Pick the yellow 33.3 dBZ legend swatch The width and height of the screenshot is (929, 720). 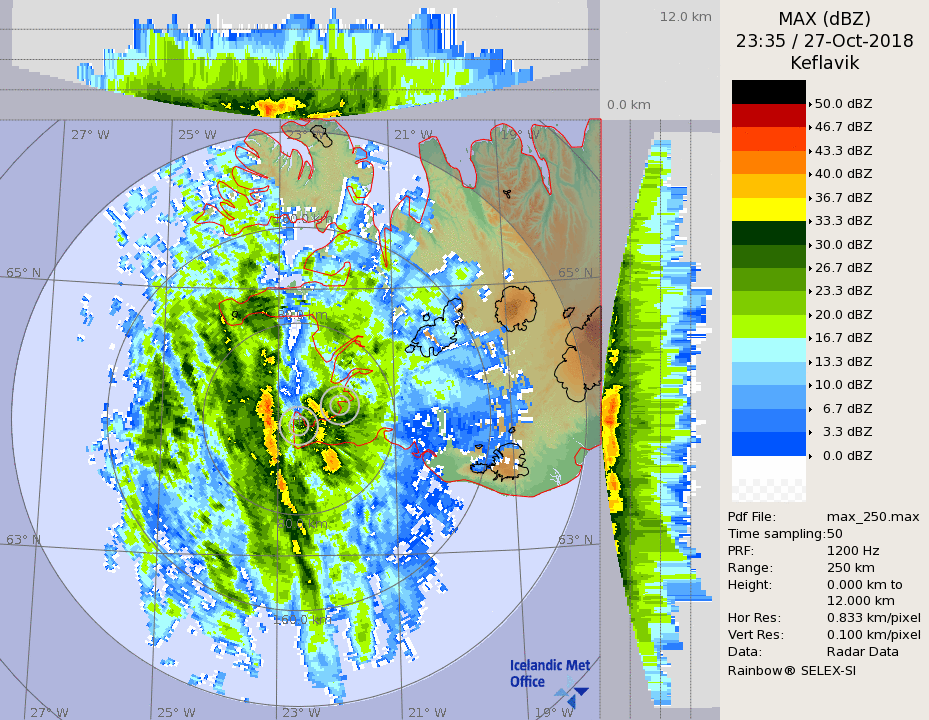(x=768, y=209)
